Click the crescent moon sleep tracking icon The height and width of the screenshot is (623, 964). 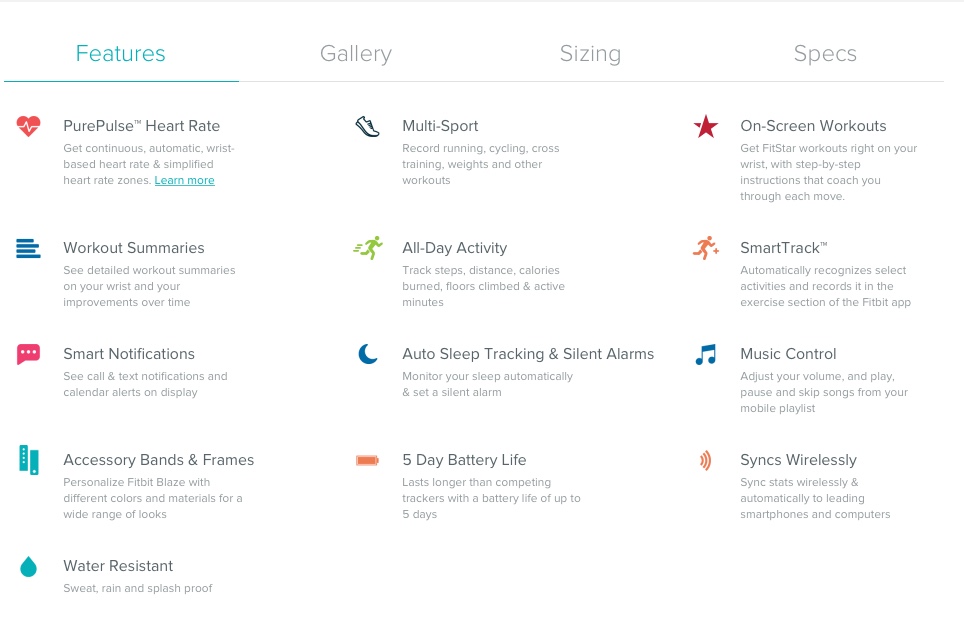coord(367,354)
